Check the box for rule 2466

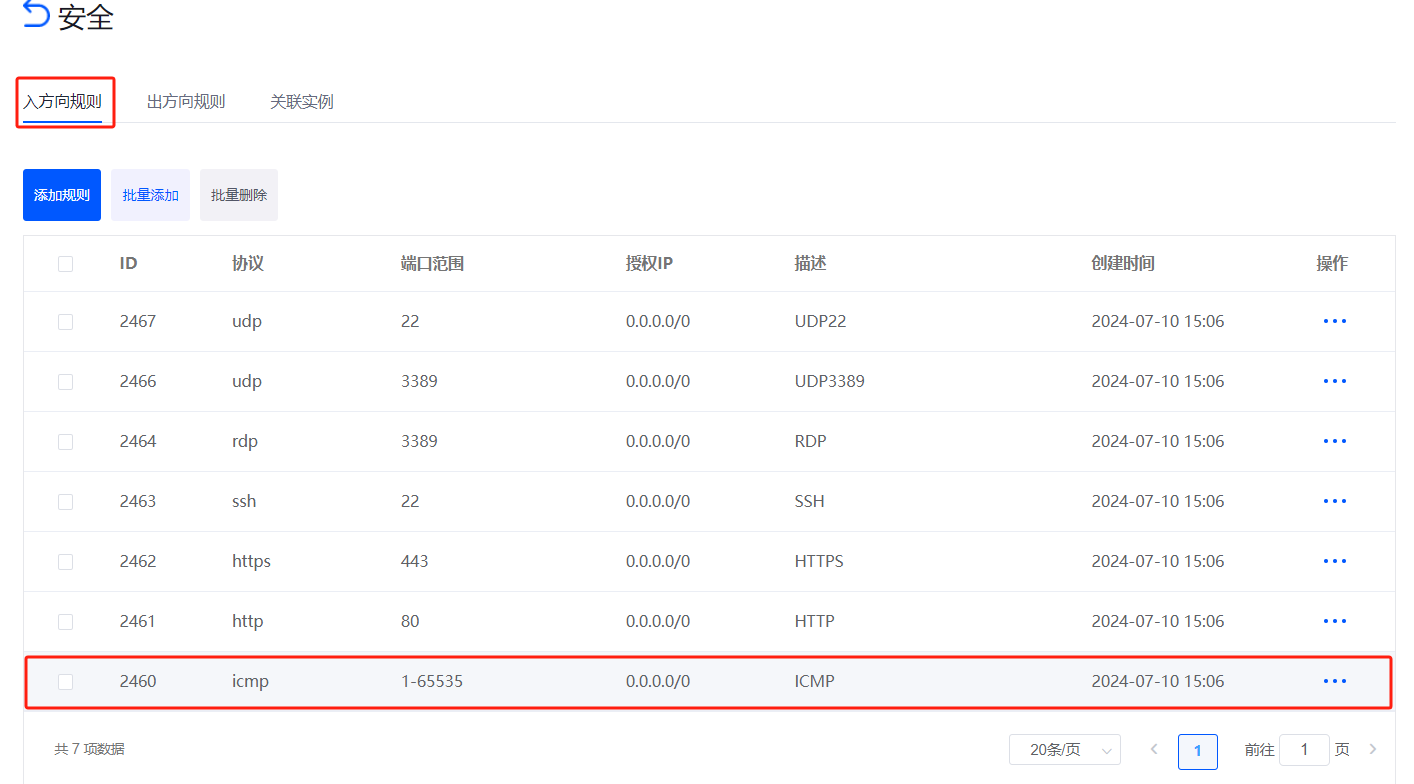click(x=65, y=382)
